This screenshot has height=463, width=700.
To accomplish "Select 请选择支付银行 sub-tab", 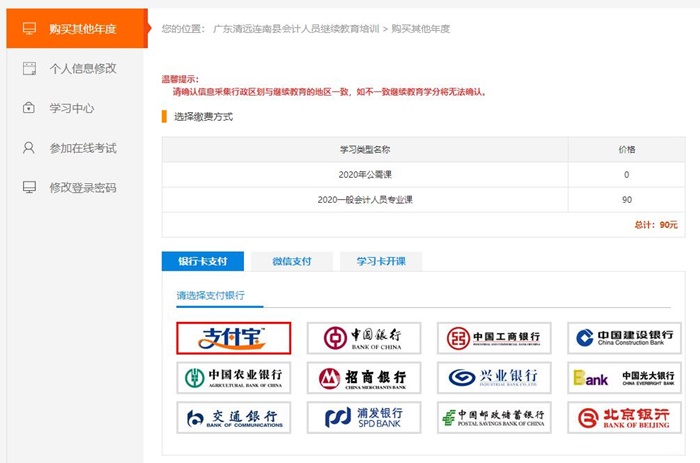I will 211,296.
